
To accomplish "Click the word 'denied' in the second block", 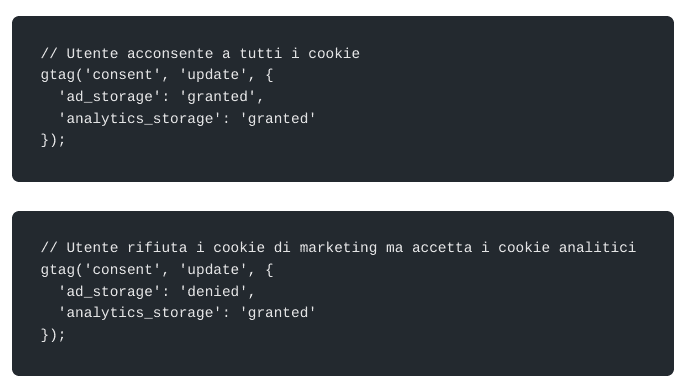I will pos(213,292).
